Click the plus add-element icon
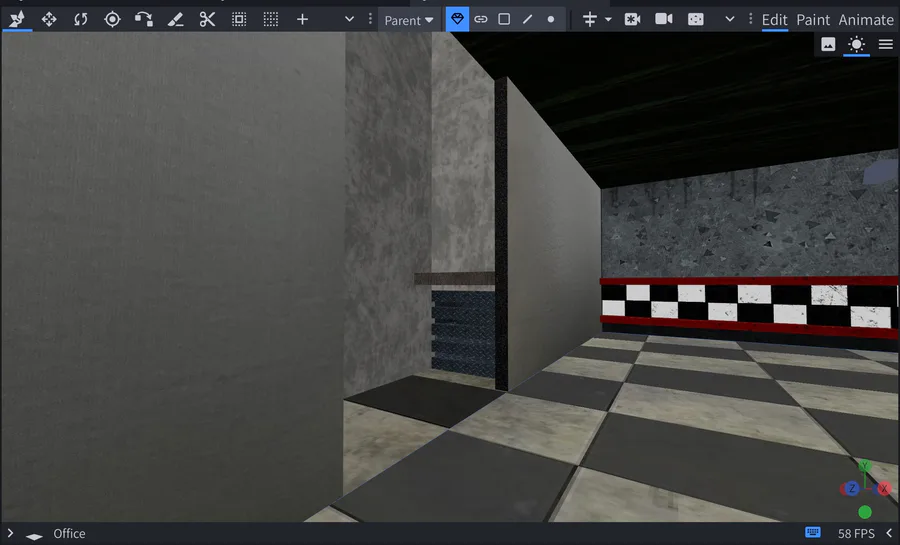Image resolution: width=900 pixels, height=545 pixels. [x=302, y=20]
